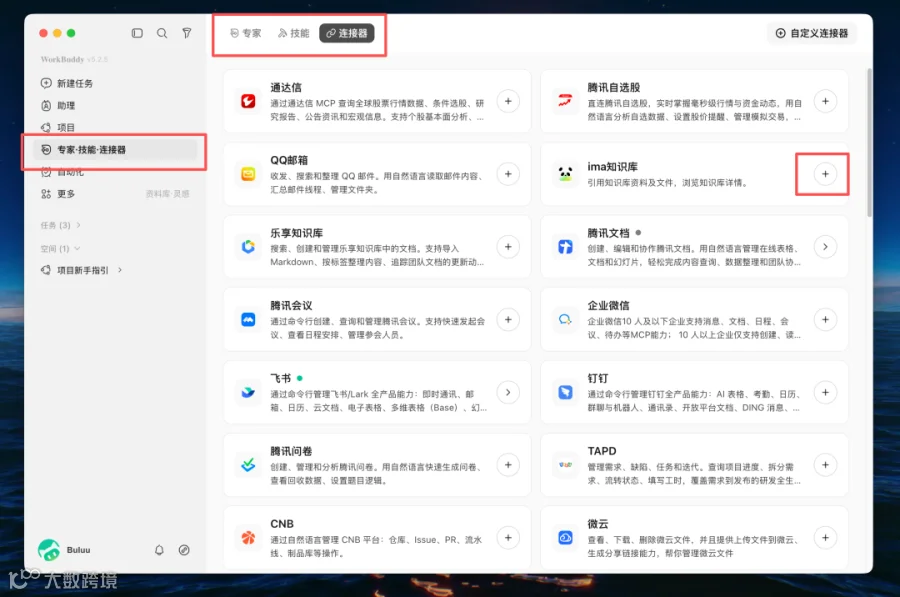Image resolution: width=900 pixels, height=597 pixels.
Task: Add the CNB connector
Action: (509, 538)
